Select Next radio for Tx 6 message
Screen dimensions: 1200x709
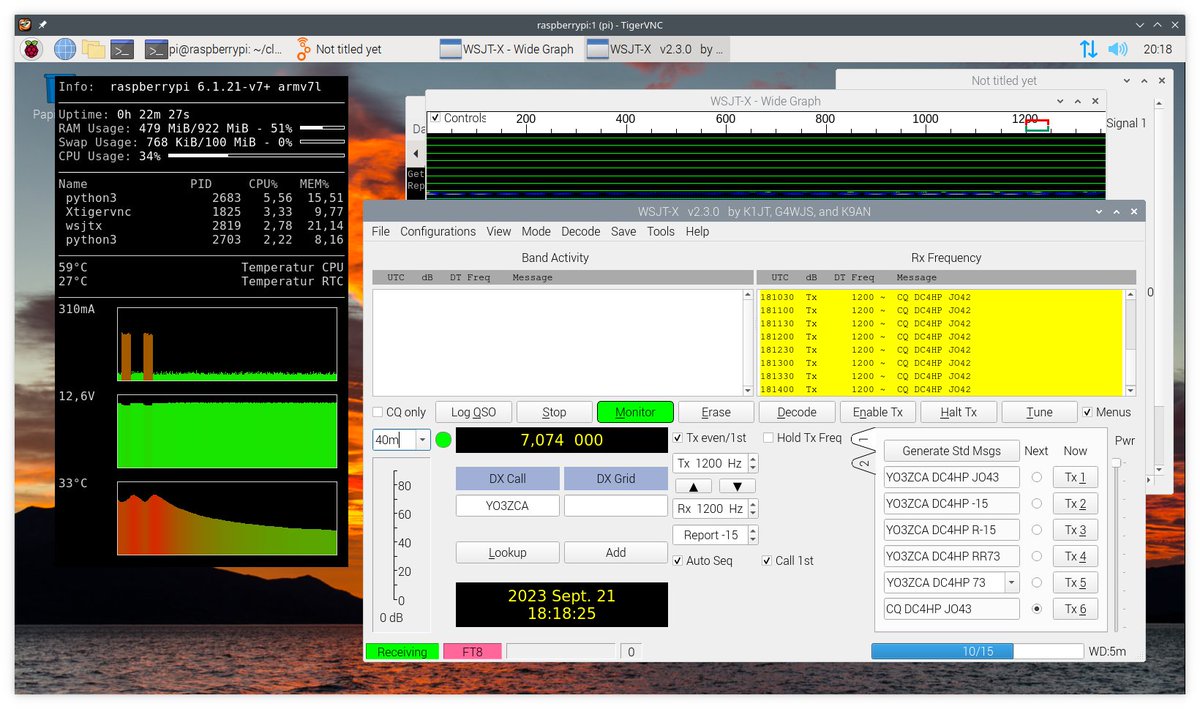[x=1036, y=608]
